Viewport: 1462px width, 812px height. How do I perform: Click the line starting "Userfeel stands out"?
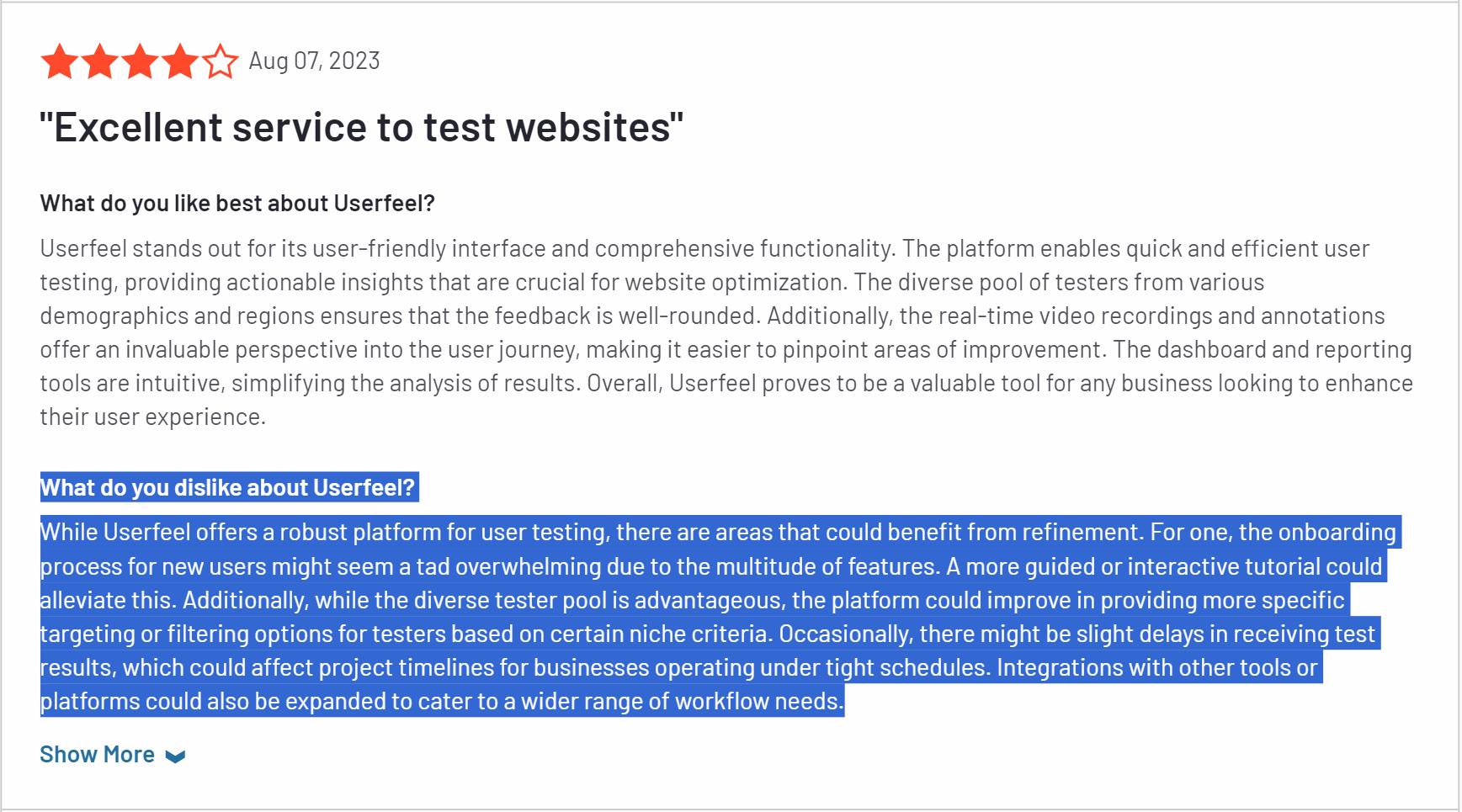pos(704,249)
